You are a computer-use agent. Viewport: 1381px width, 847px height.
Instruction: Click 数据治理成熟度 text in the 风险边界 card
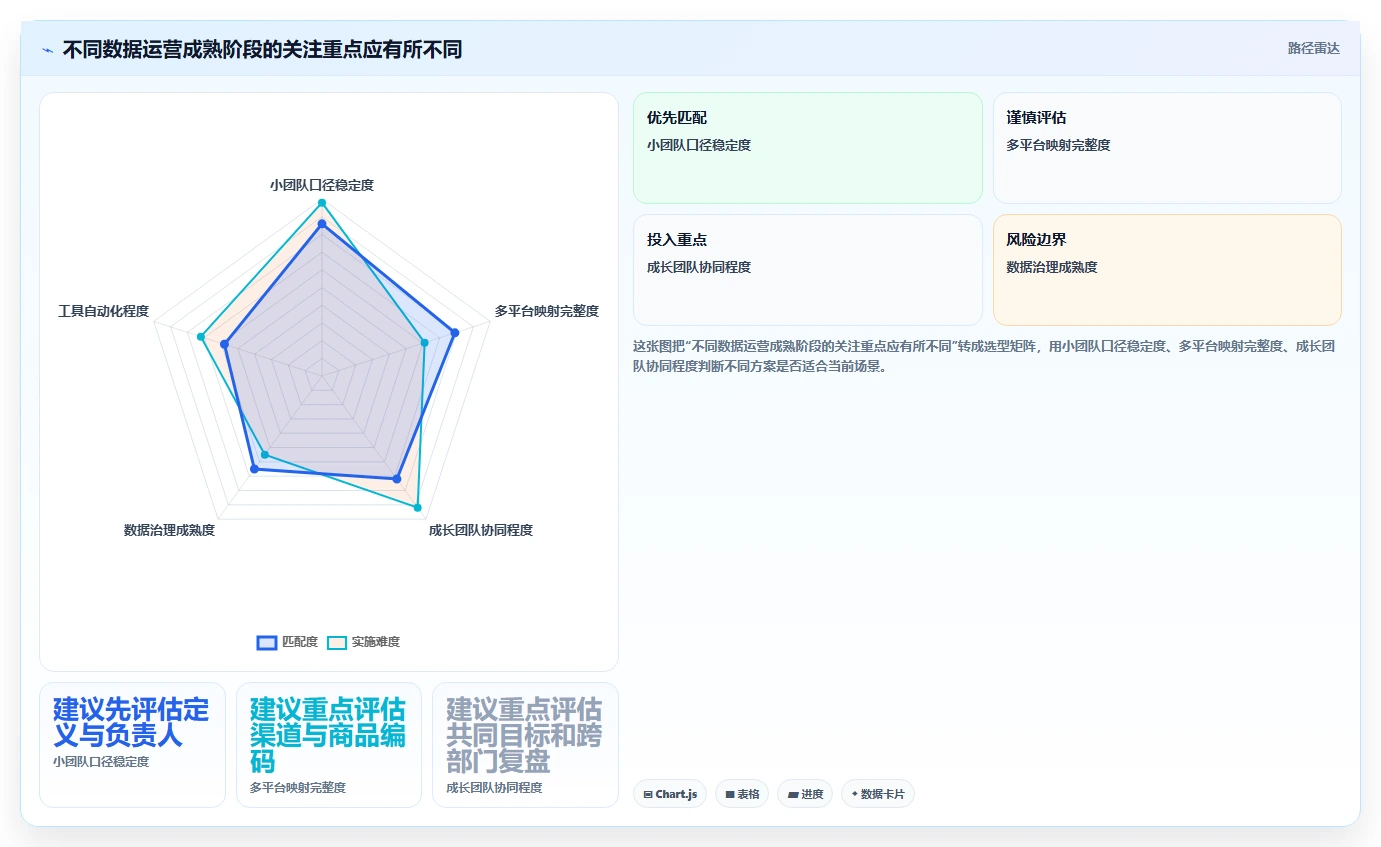coord(1052,267)
